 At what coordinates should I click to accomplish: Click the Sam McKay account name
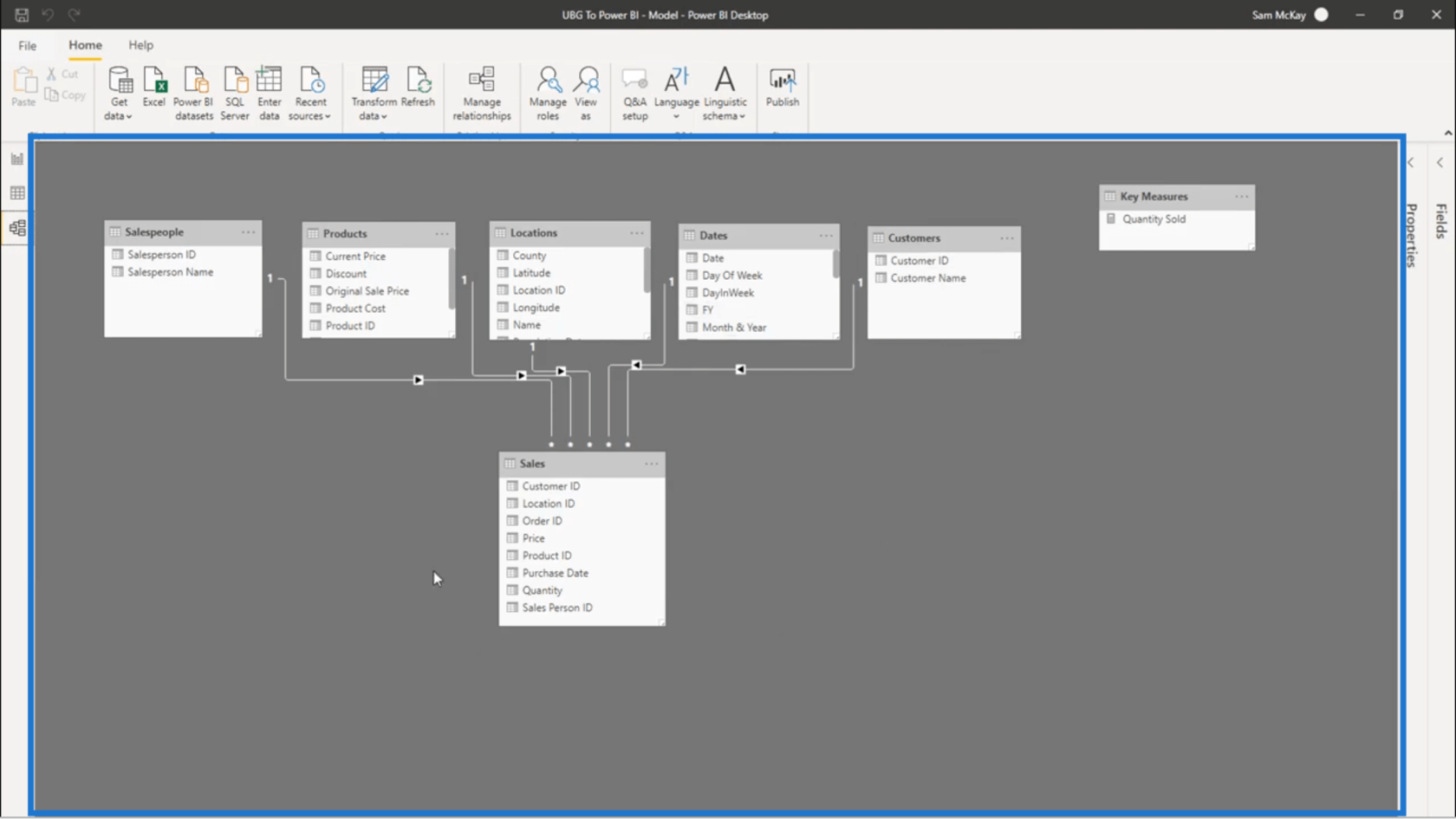click(x=1278, y=15)
